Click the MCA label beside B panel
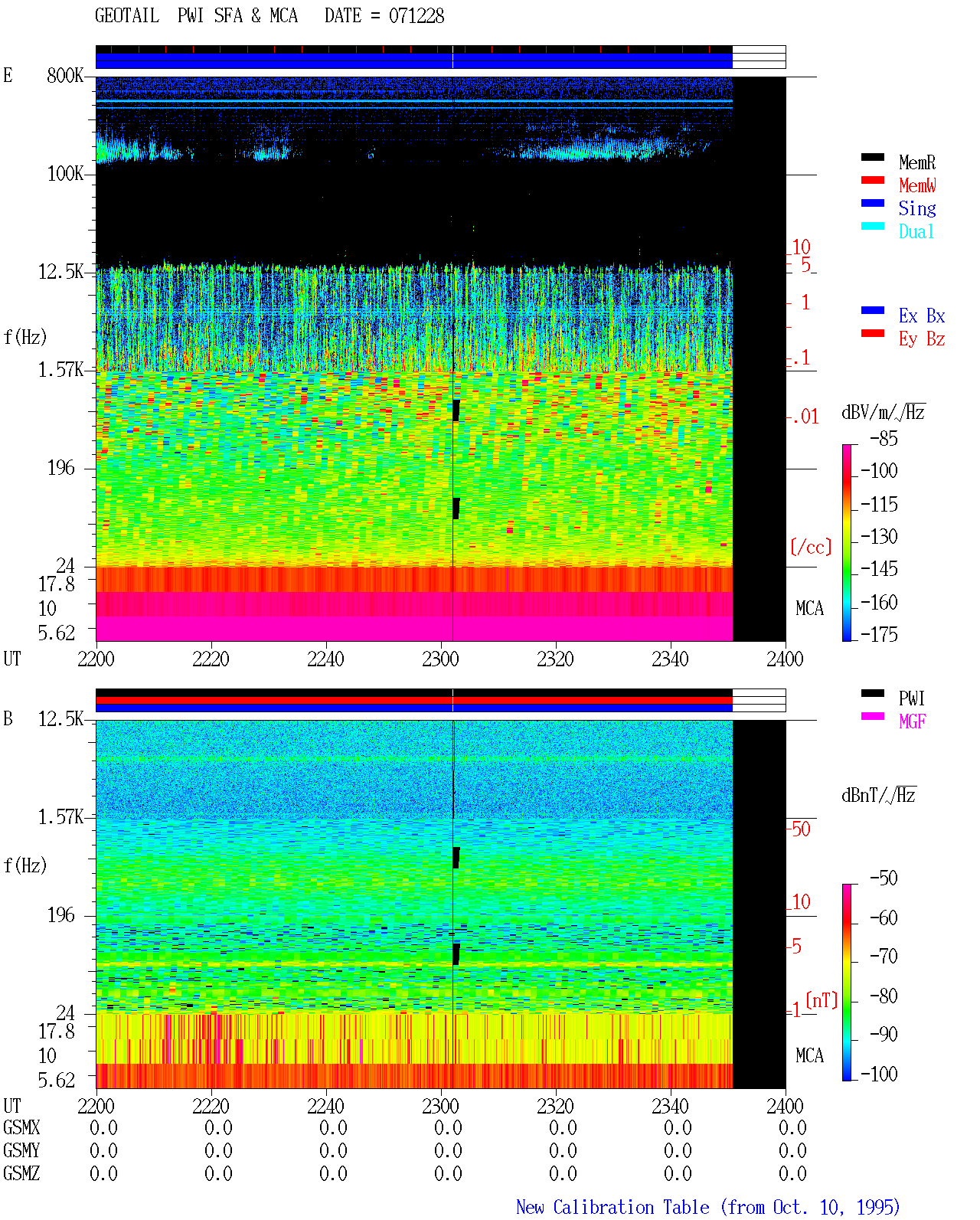The image size is (980, 1220). point(809,1056)
